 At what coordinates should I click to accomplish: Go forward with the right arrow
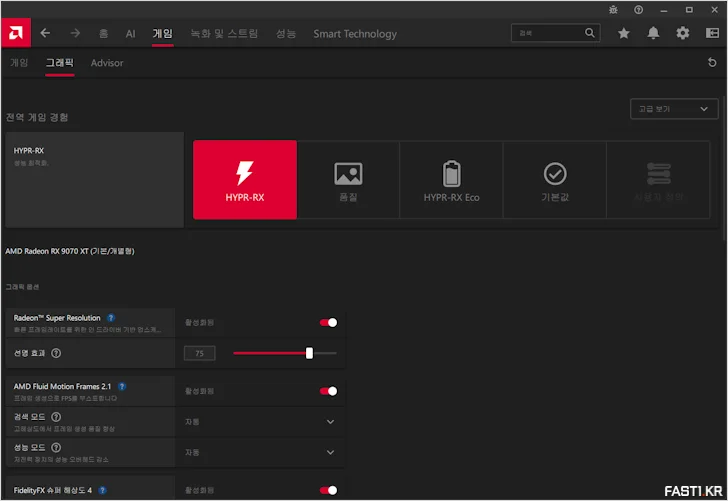pyautogui.click(x=75, y=33)
